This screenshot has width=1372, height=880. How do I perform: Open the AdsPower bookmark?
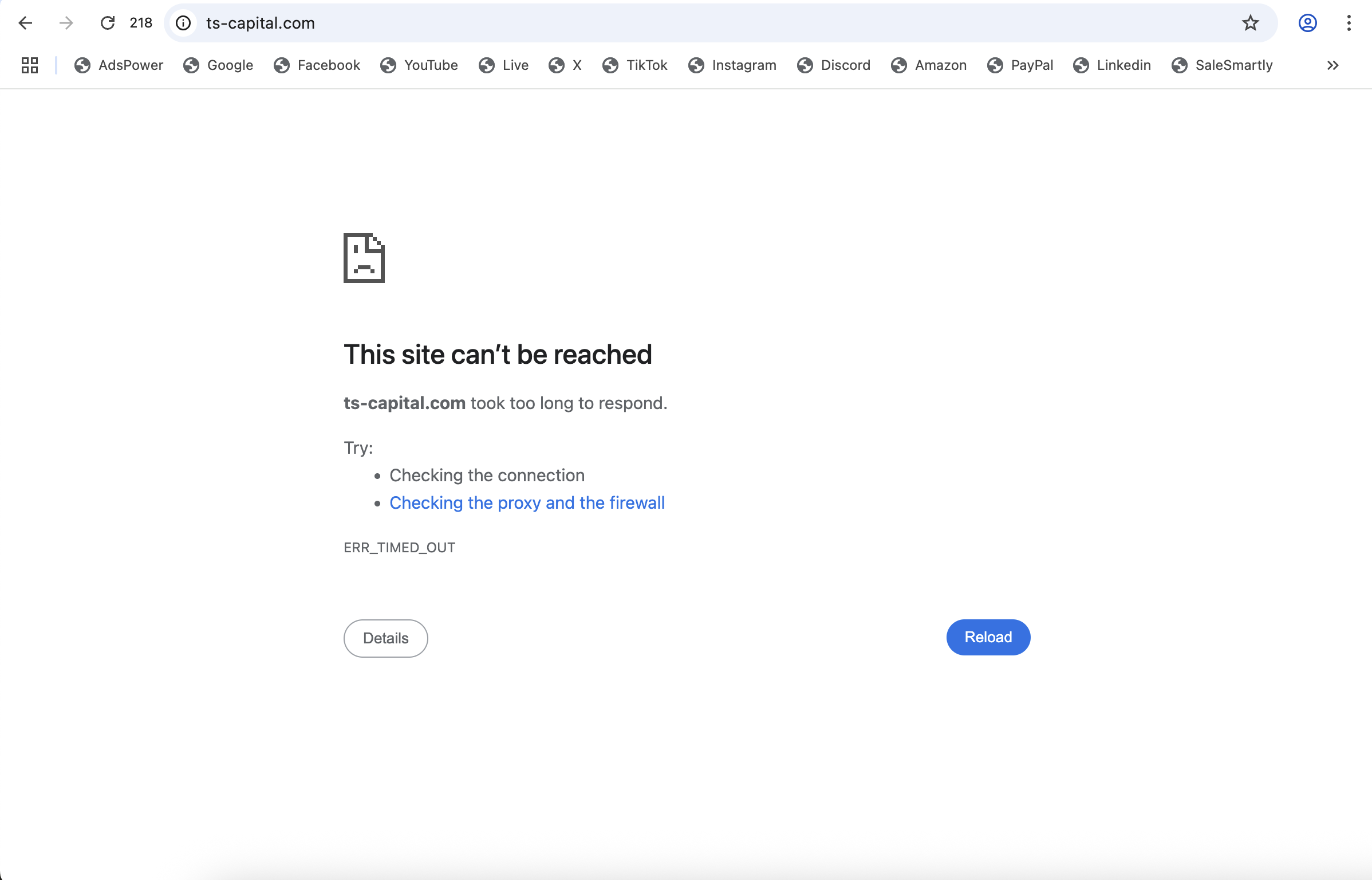(x=119, y=65)
